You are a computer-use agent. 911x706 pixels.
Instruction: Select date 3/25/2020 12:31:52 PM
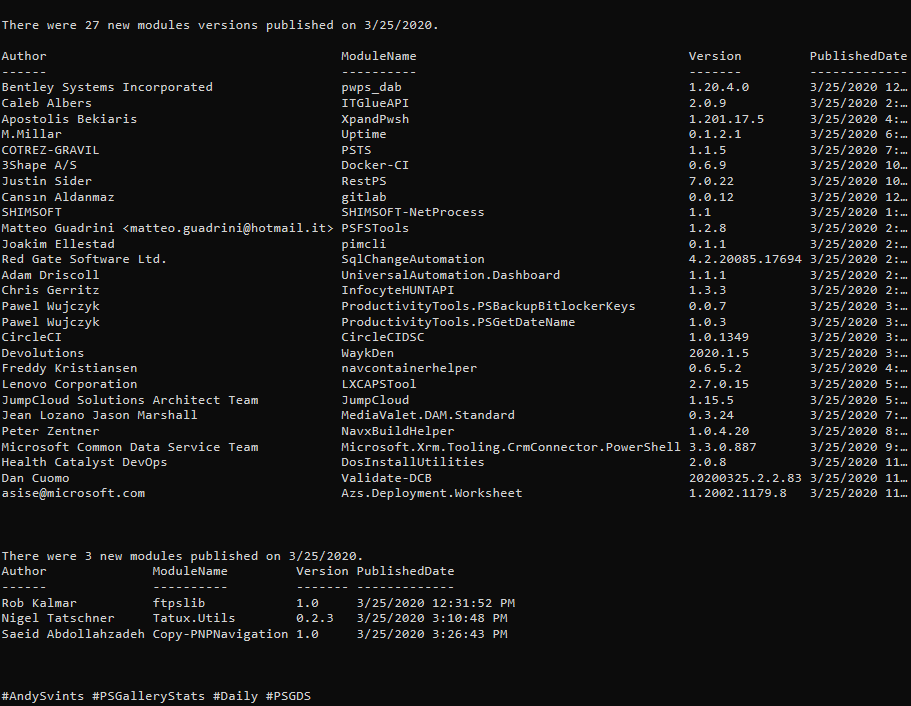click(x=436, y=603)
